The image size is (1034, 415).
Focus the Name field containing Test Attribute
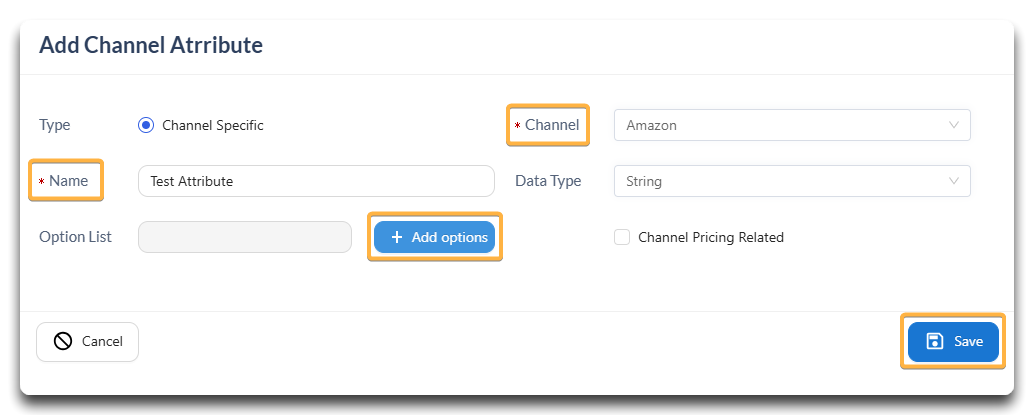(316, 181)
